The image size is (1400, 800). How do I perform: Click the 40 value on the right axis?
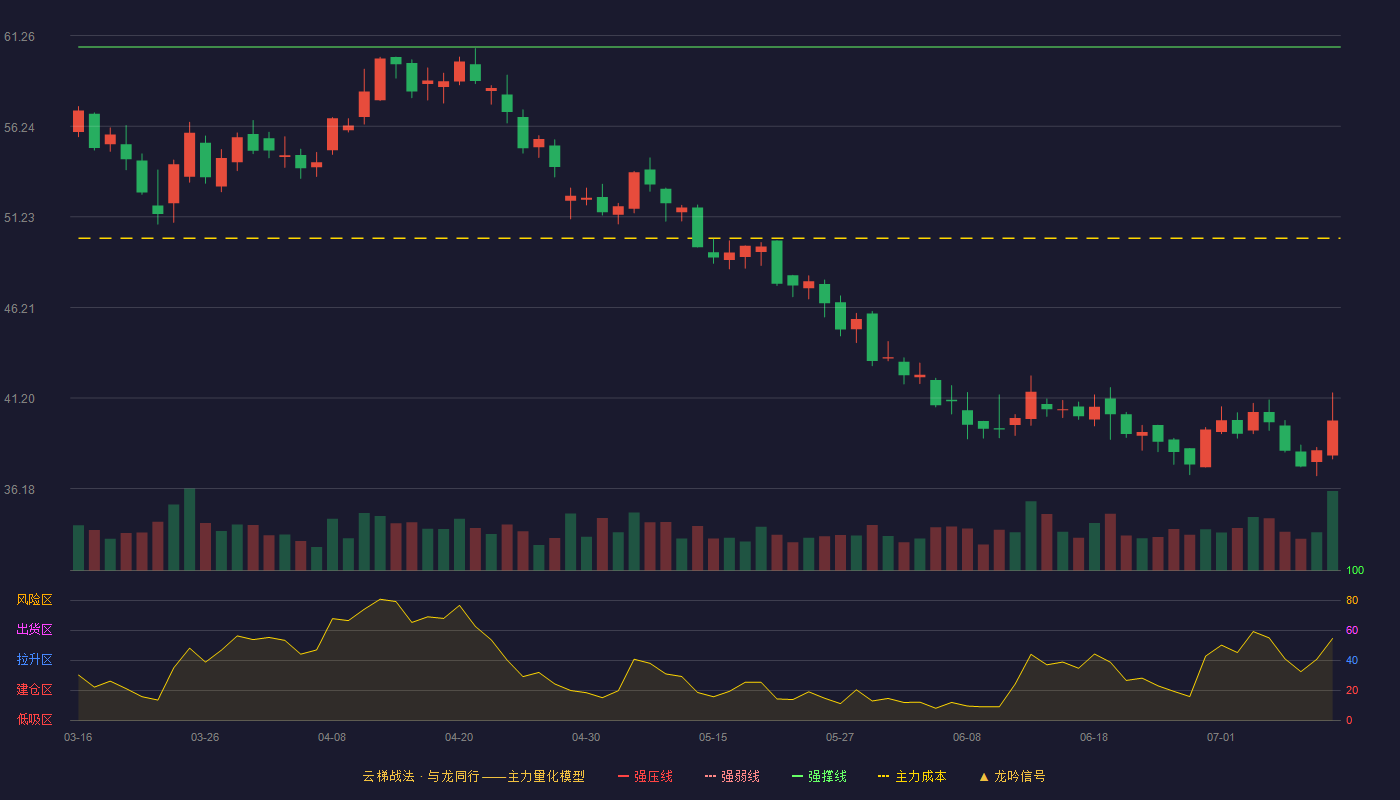pyautogui.click(x=1352, y=660)
